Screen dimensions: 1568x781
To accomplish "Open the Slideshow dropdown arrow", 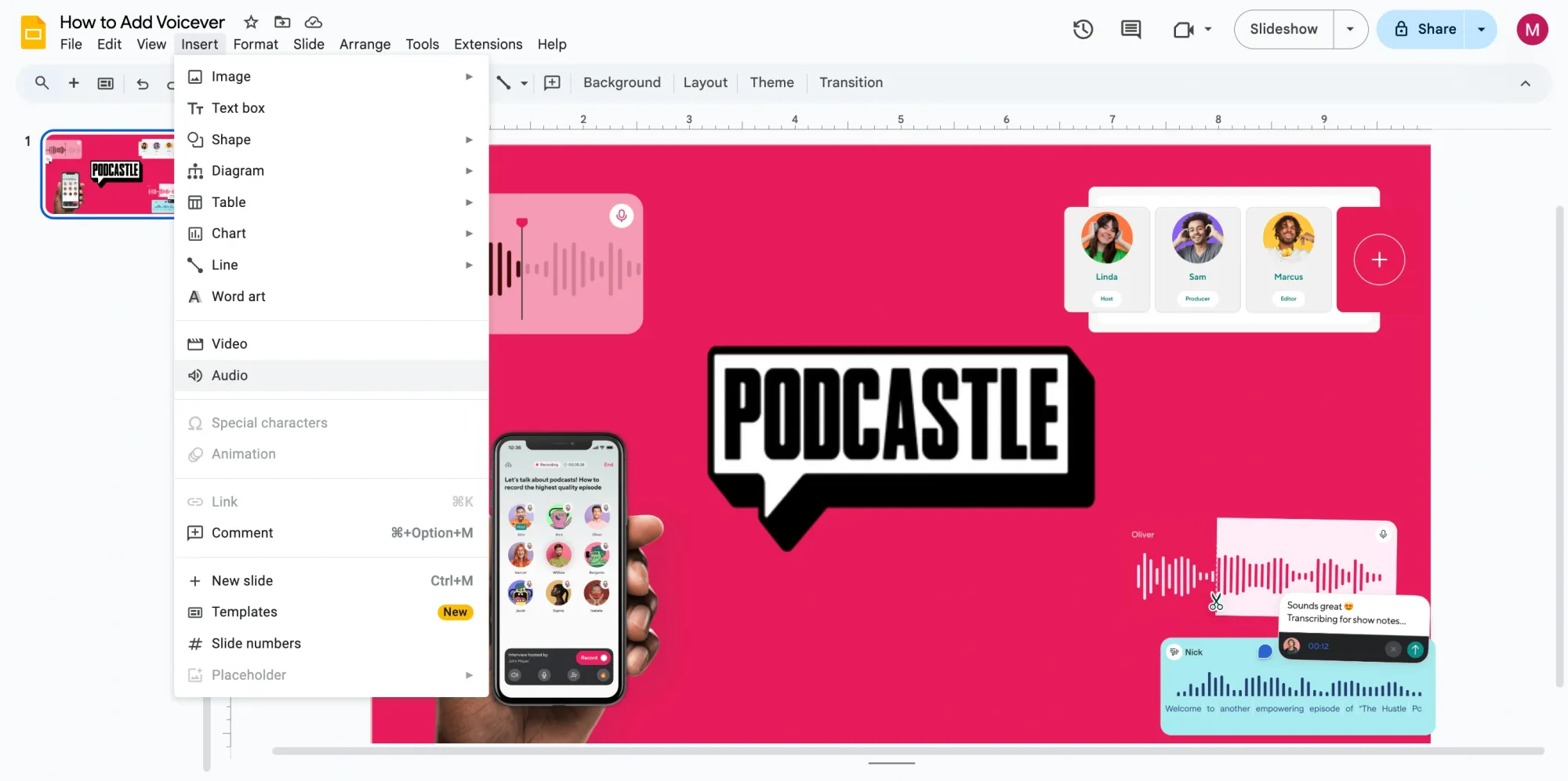I will [x=1350, y=29].
